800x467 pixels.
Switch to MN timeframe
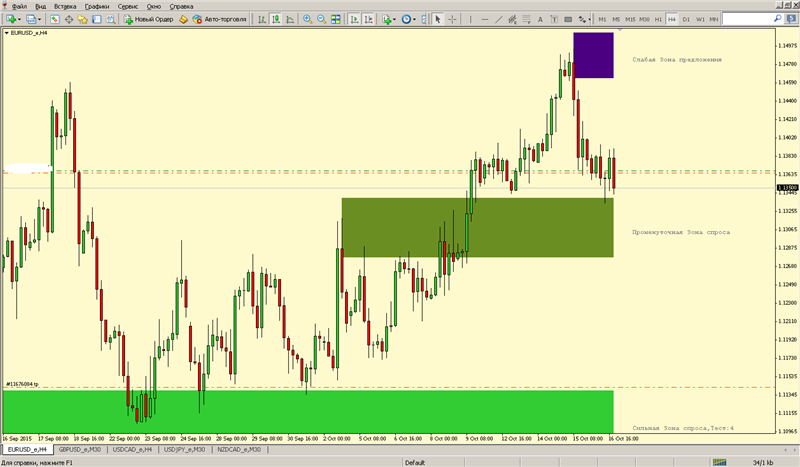click(713, 19)
